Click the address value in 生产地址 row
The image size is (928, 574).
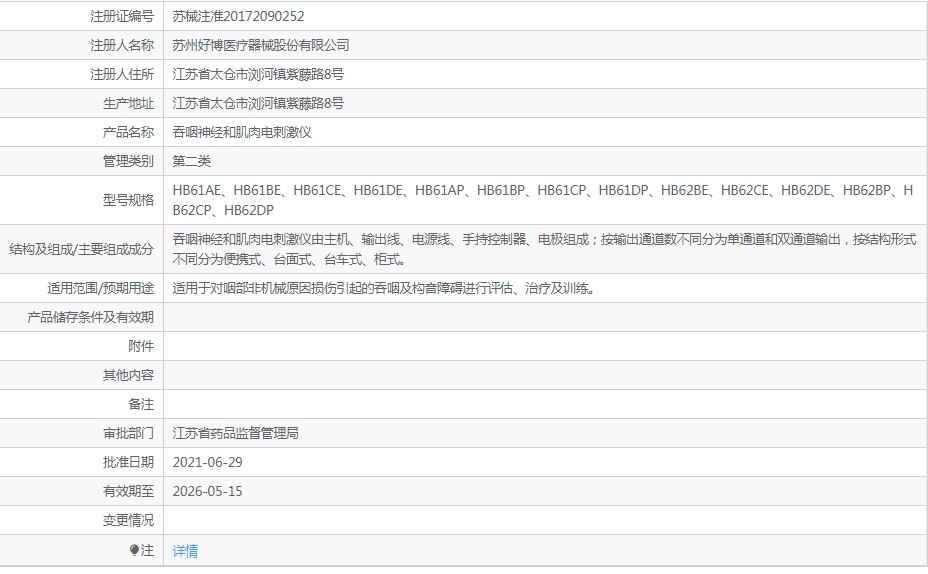coord(258,104)
